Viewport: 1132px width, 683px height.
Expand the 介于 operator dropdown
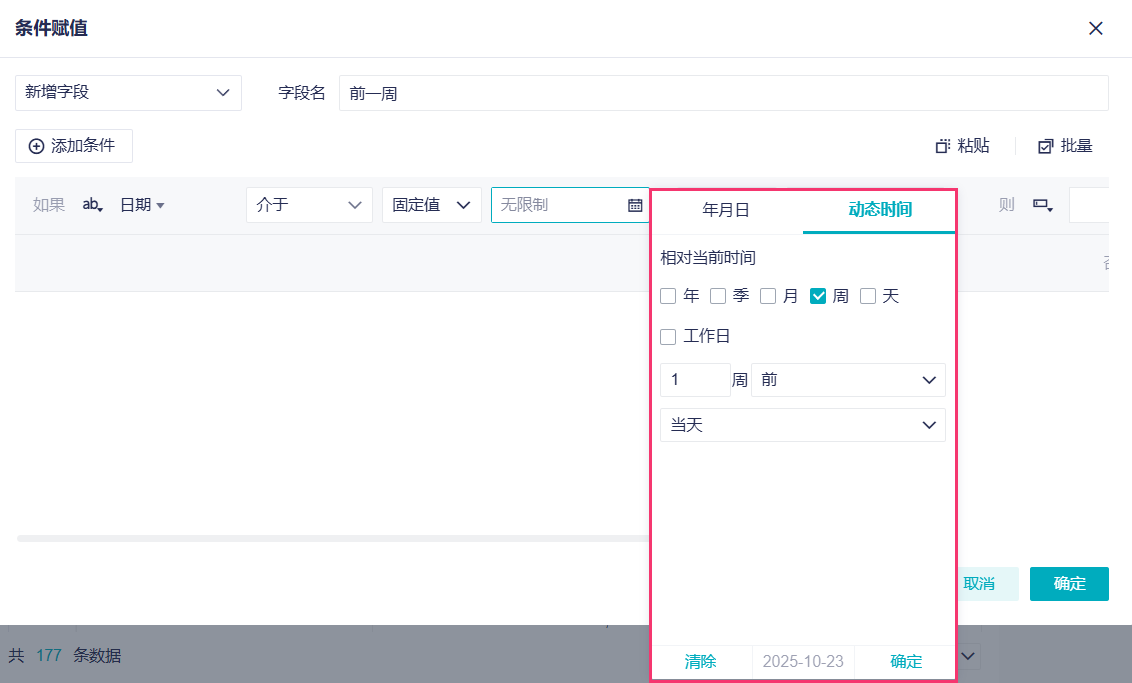[309, 205]
